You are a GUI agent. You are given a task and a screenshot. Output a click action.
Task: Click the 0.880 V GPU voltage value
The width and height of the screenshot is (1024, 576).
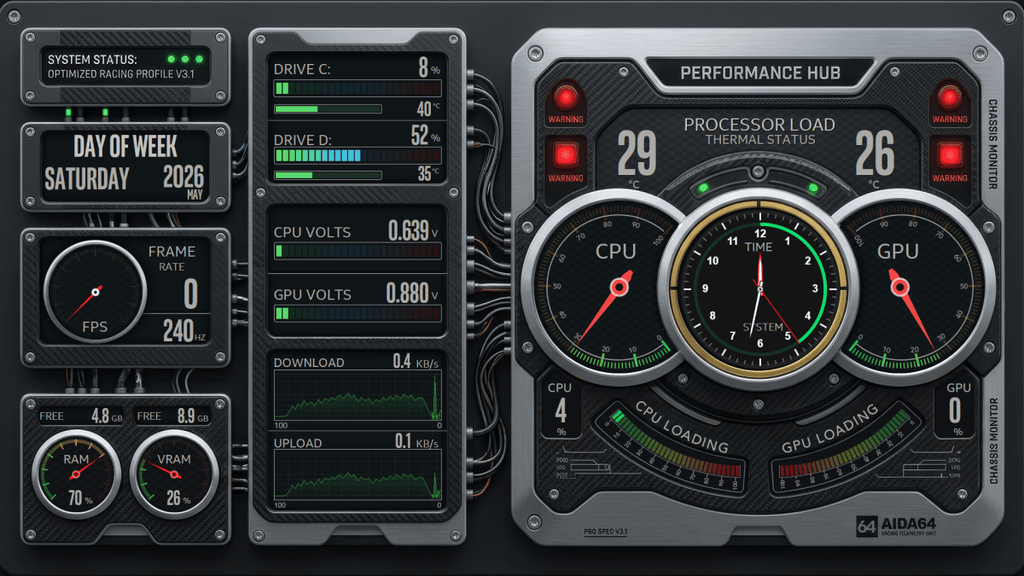(x=413, y=293)
